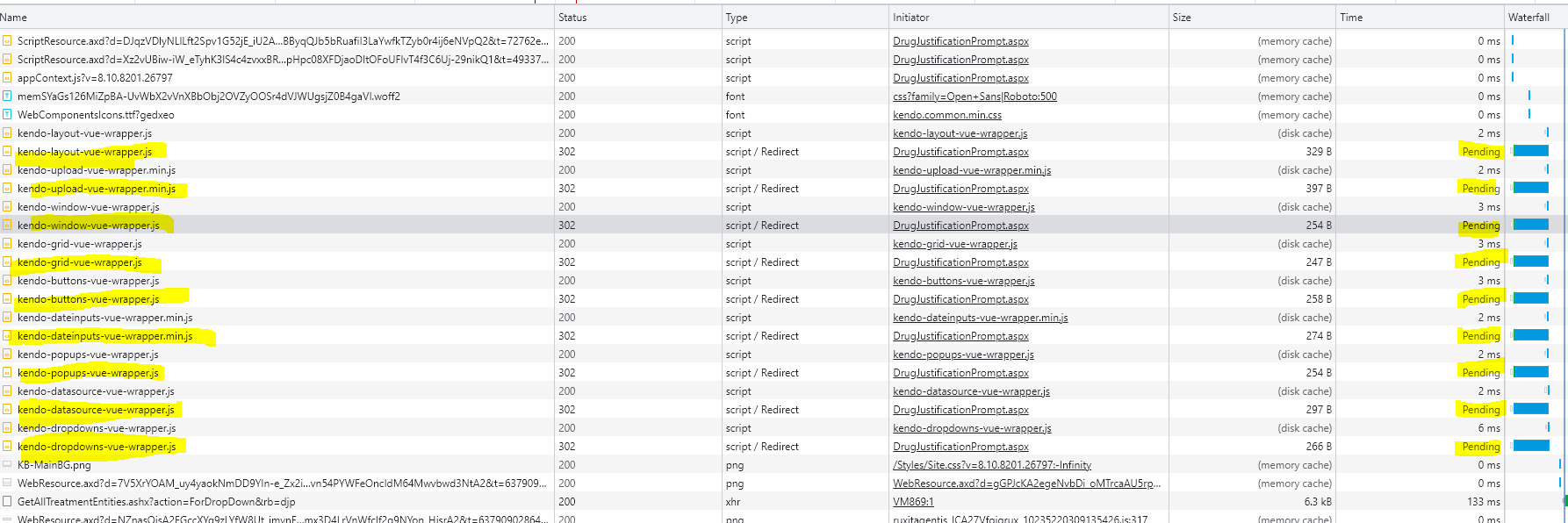Click the script icon beside highlighted kendo-grid-vue-wrapper.js

[x=7, y=262]
